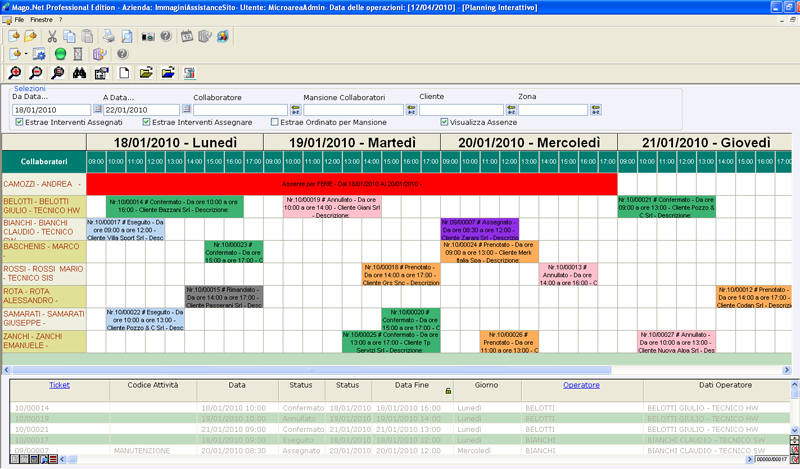Click the zoom out magnifier with red minus
Viewport: 800px width, 469px height.
point(36,73)
